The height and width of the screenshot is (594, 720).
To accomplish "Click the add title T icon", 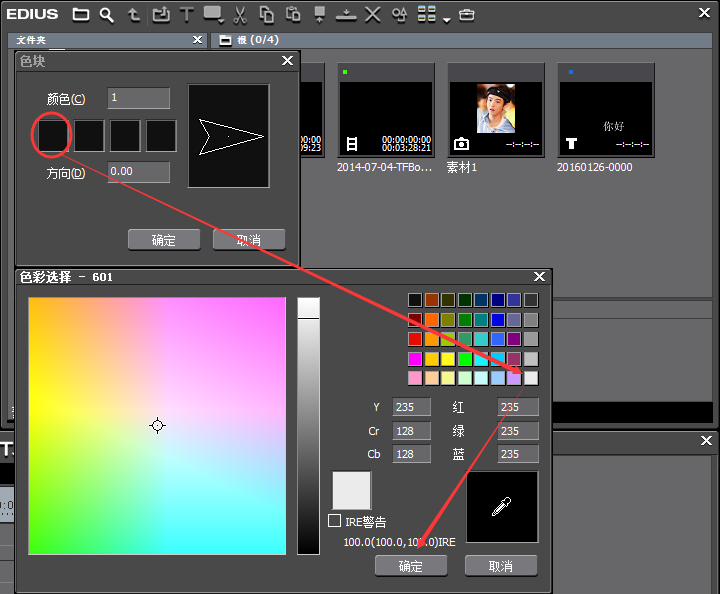I will pyautogui.click(x=186, y=15).
